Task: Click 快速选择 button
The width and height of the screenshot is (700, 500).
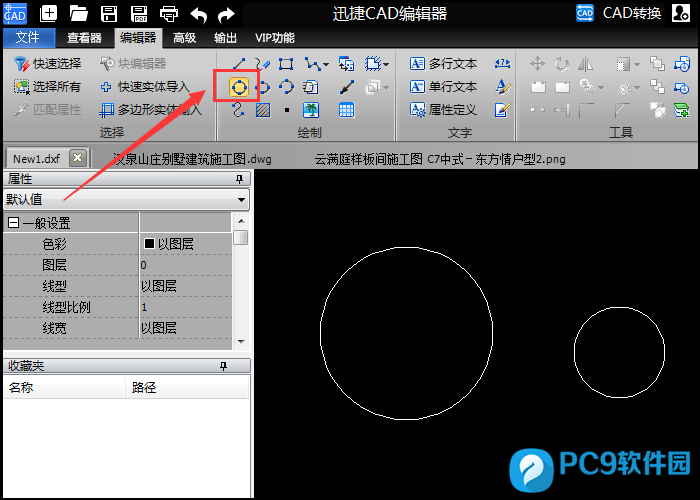Action: 47,63
